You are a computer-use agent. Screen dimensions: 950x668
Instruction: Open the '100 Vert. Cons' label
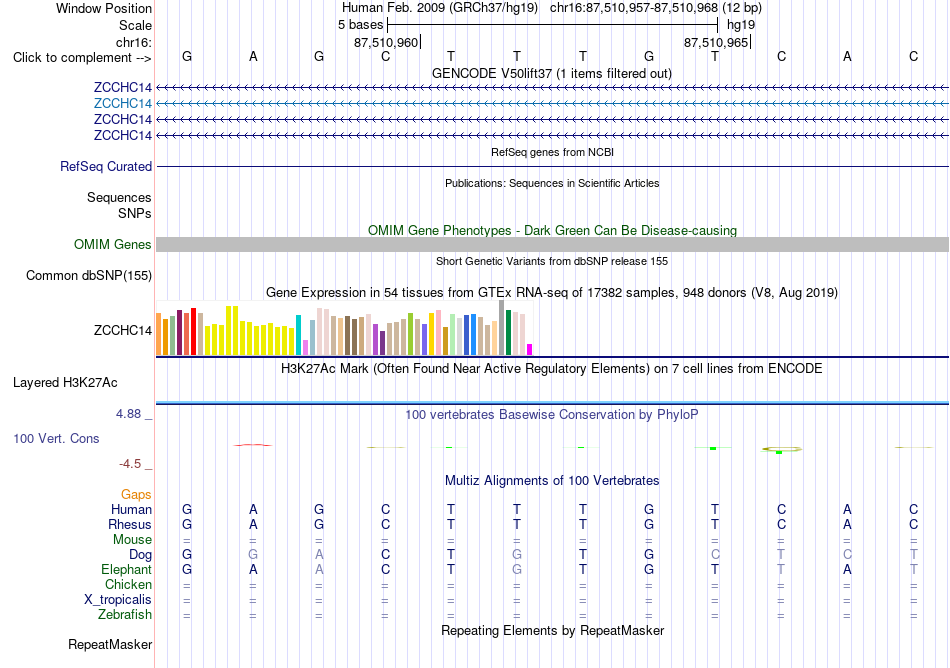coord(56,438)
